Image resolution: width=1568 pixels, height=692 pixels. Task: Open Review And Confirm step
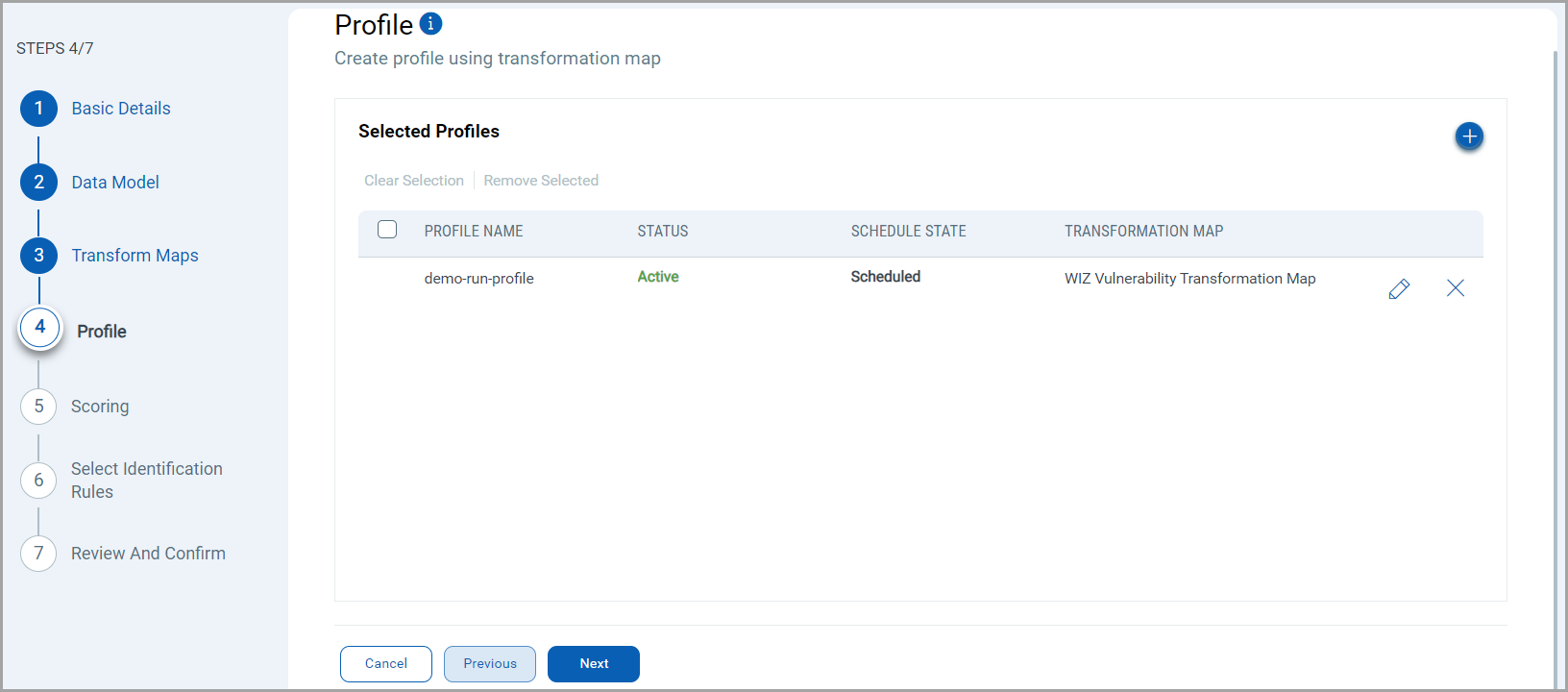(x=148, y=554)
